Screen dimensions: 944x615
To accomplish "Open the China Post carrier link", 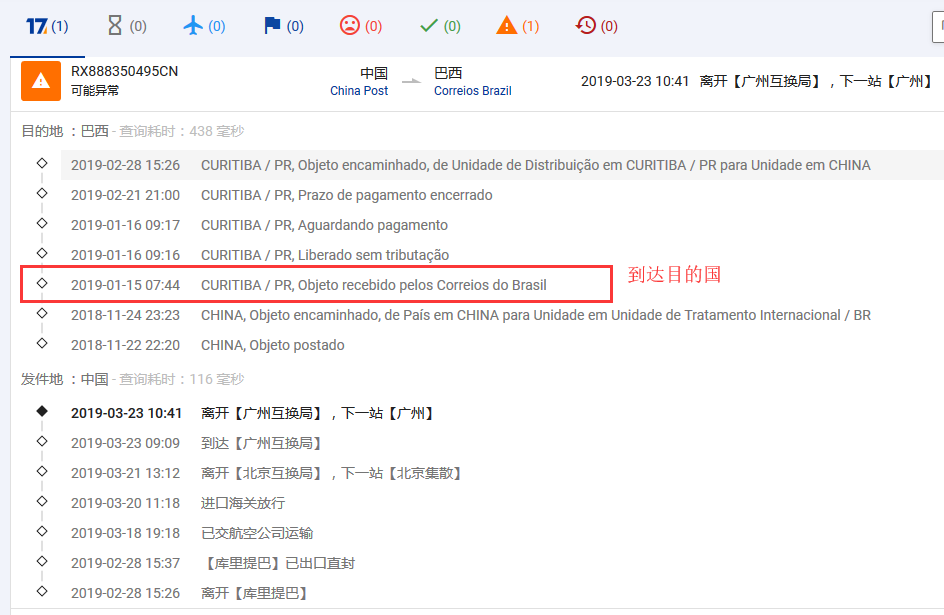I will point(359,91).
